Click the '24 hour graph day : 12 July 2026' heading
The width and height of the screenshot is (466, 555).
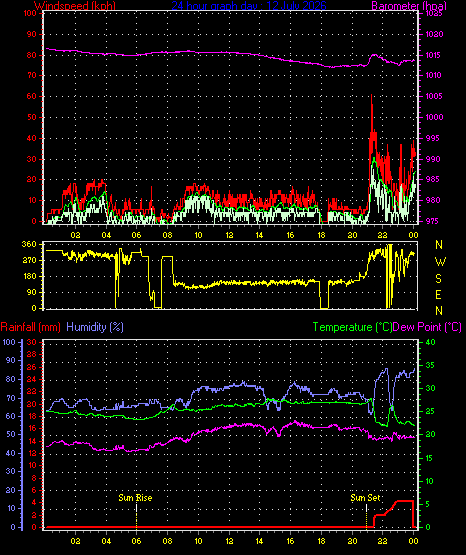point(249,6)
